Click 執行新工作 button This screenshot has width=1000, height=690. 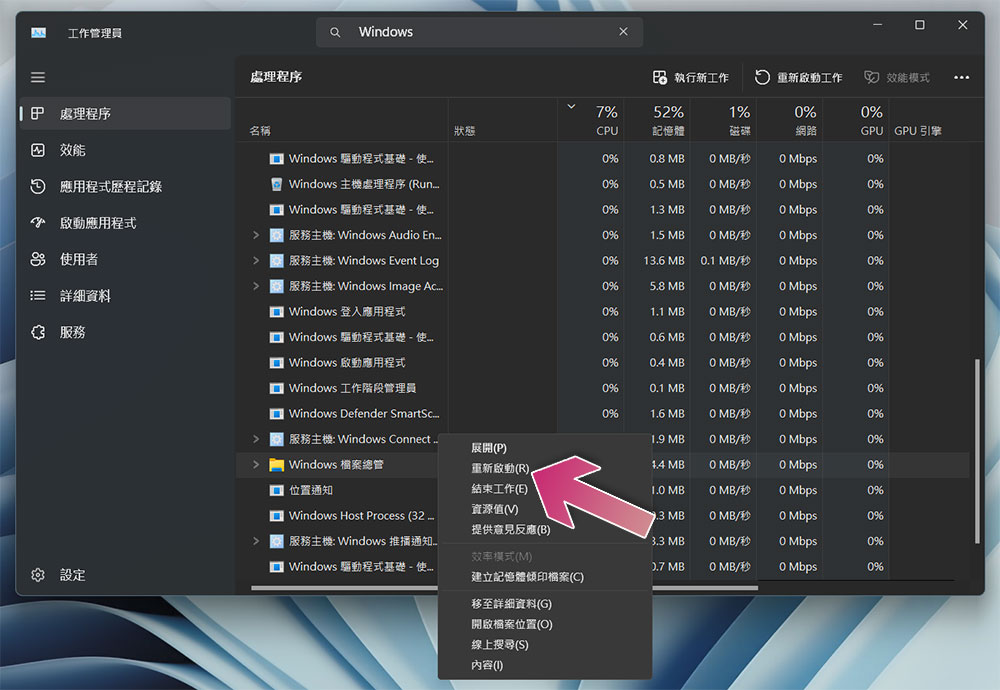click(x=691, y=77)
